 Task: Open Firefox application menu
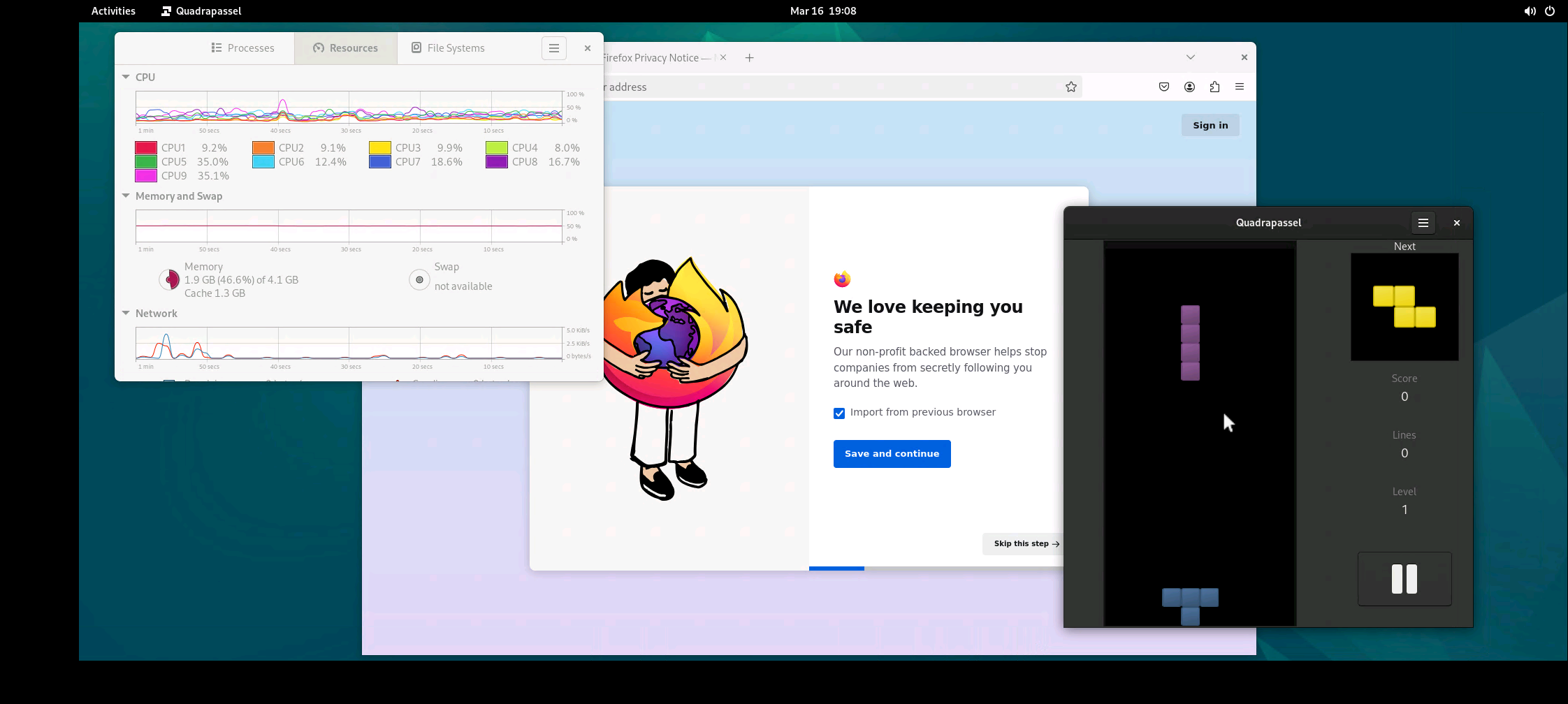(1240, 87)
